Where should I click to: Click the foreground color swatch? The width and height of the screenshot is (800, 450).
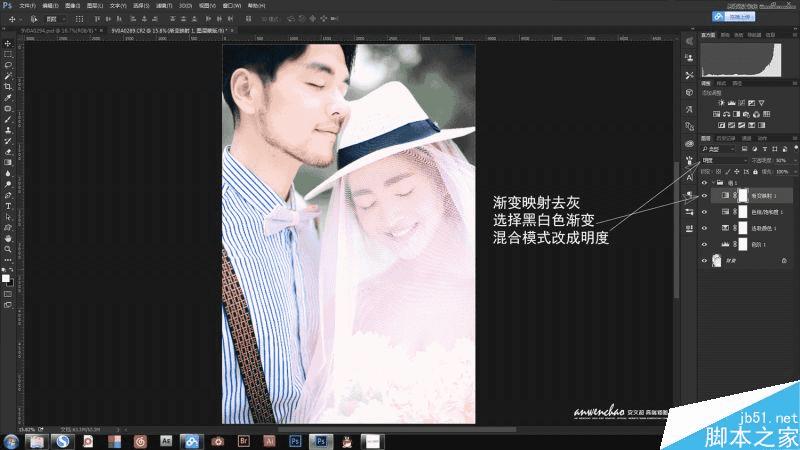[6, 278]
